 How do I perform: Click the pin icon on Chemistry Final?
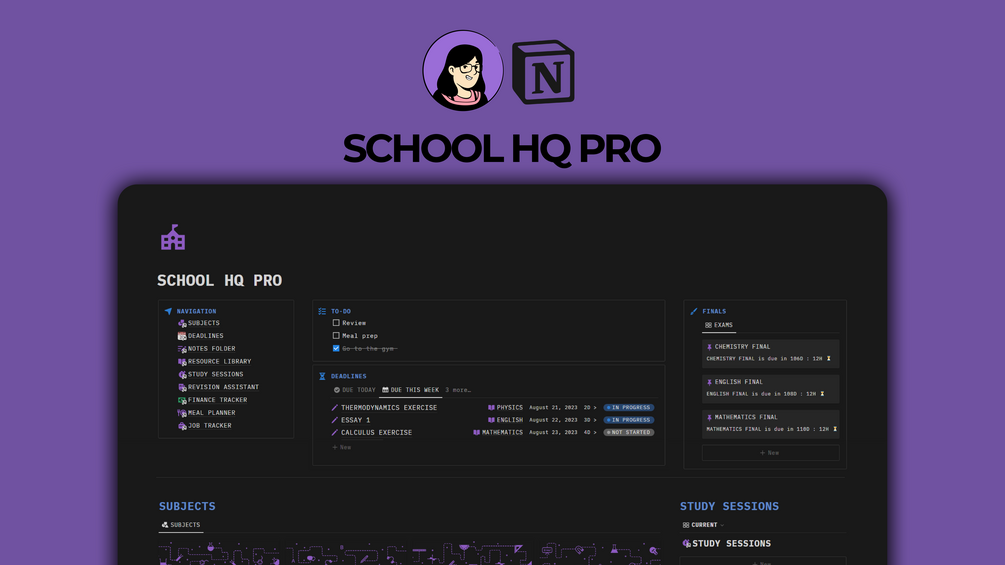[x=709, y=347]
